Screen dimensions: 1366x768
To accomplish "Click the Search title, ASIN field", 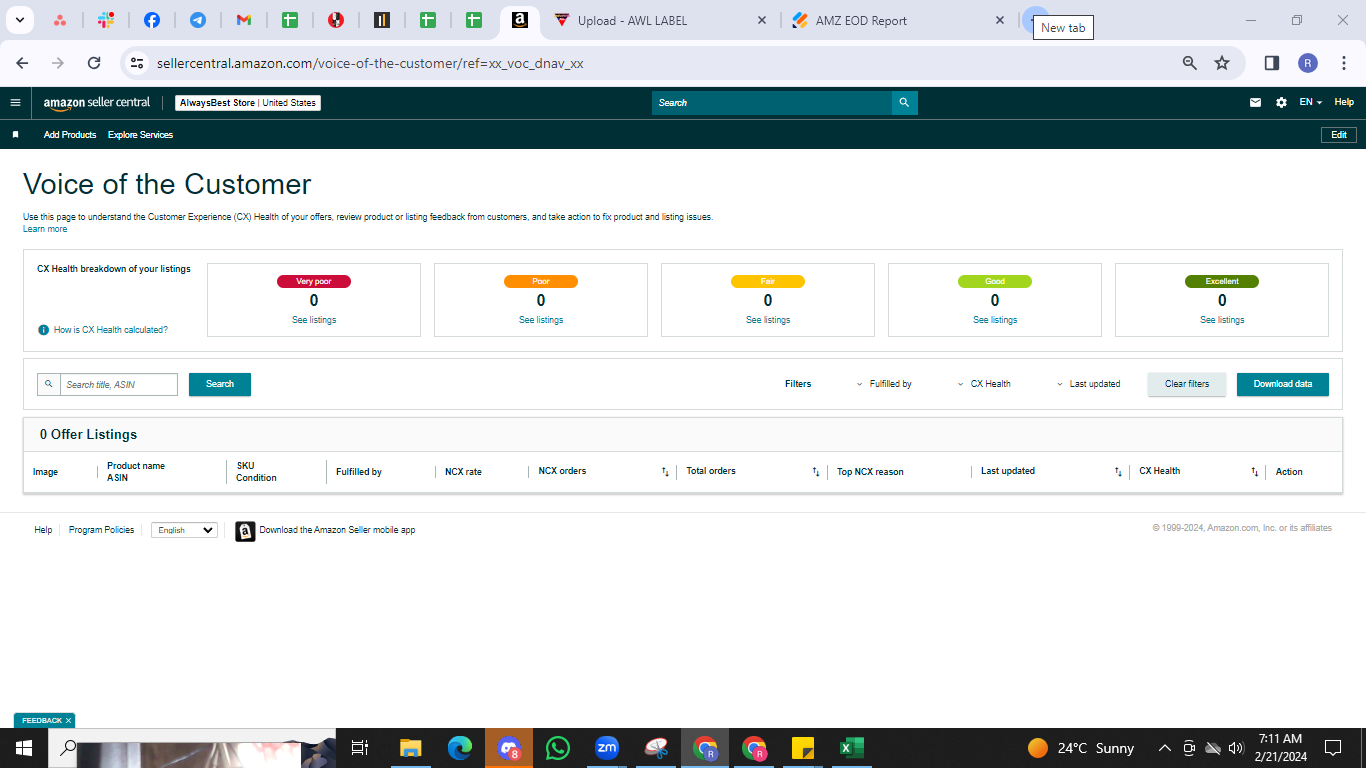I will pos(118,384).
